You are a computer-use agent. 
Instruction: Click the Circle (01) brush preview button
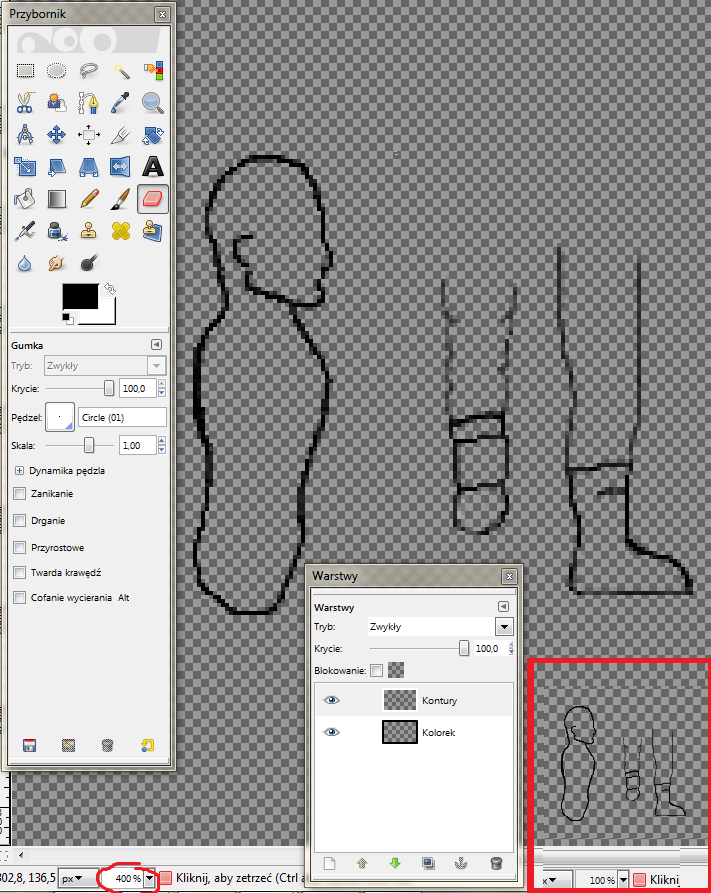click(61, 417)
